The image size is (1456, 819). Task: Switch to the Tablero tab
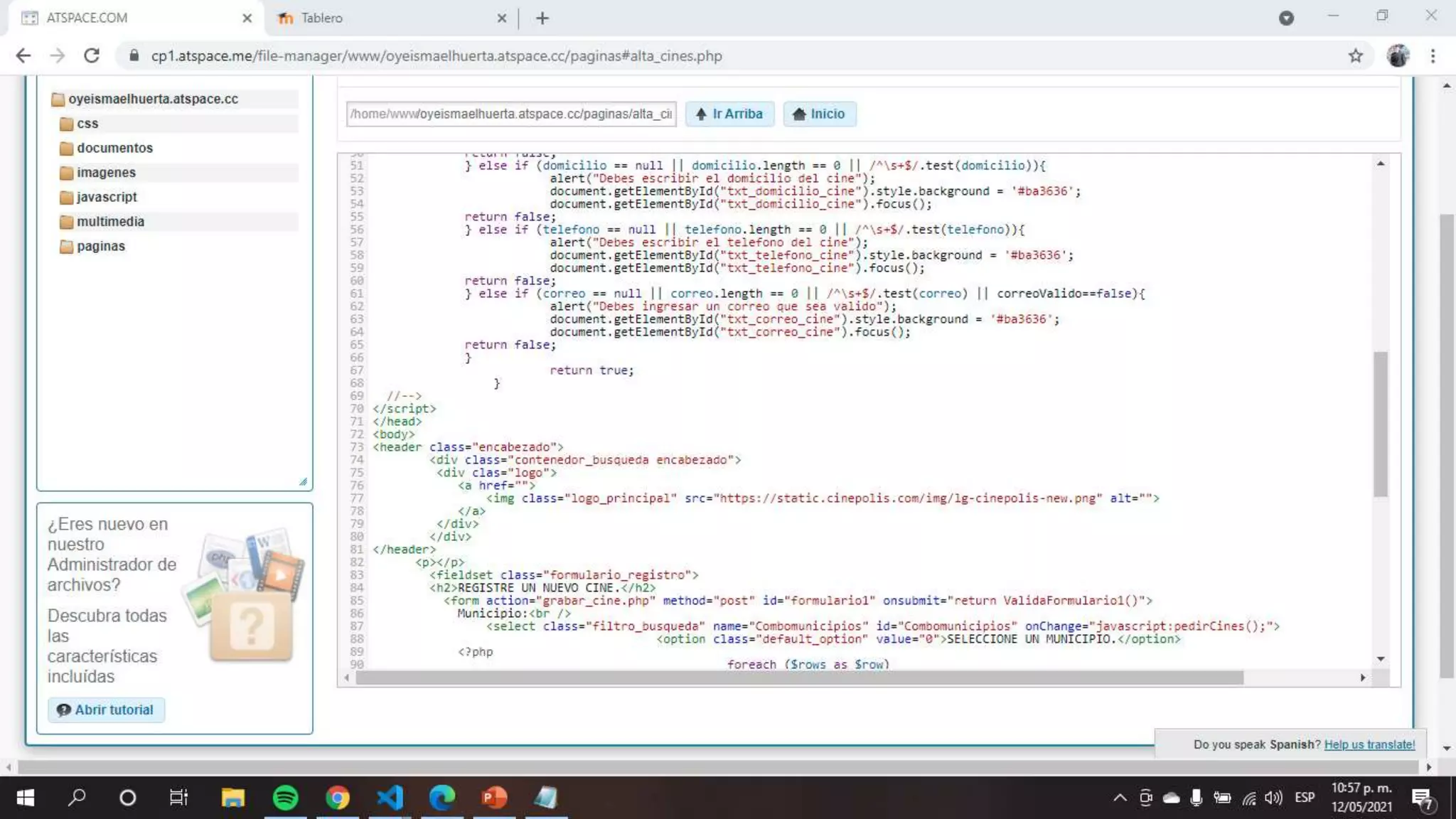pos(321,18)
